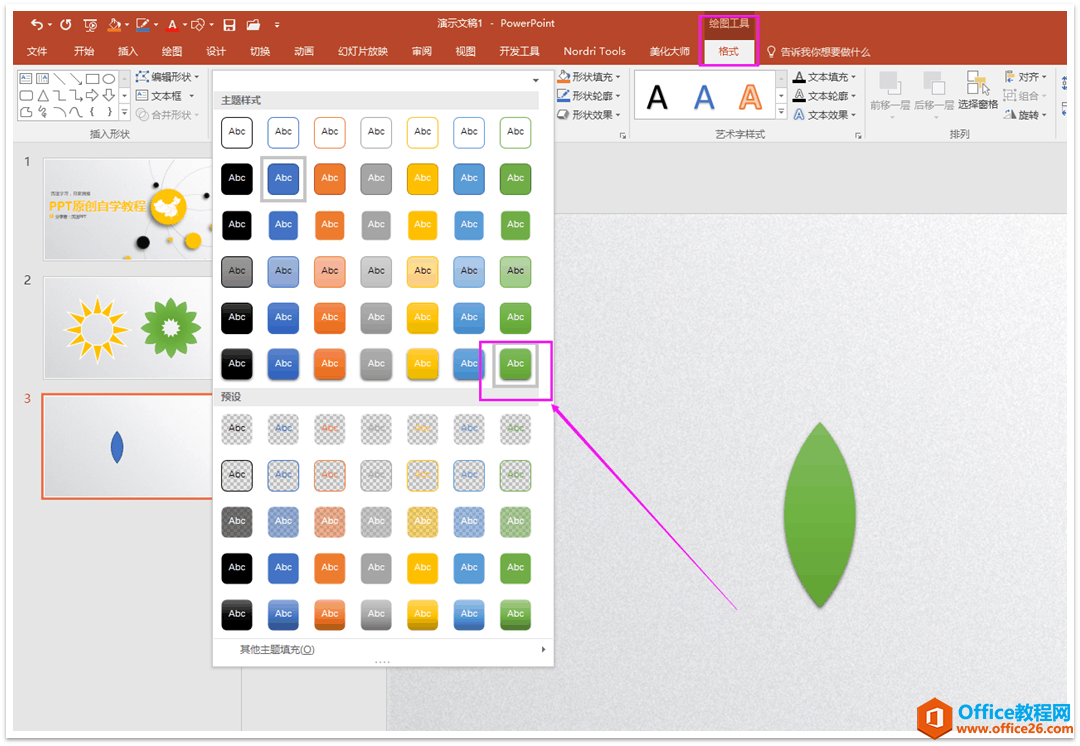The width and height of the screenshot is (1080, 746).
Task: Choose the white black-outline theme style in top row
Action: pos(237,132)
